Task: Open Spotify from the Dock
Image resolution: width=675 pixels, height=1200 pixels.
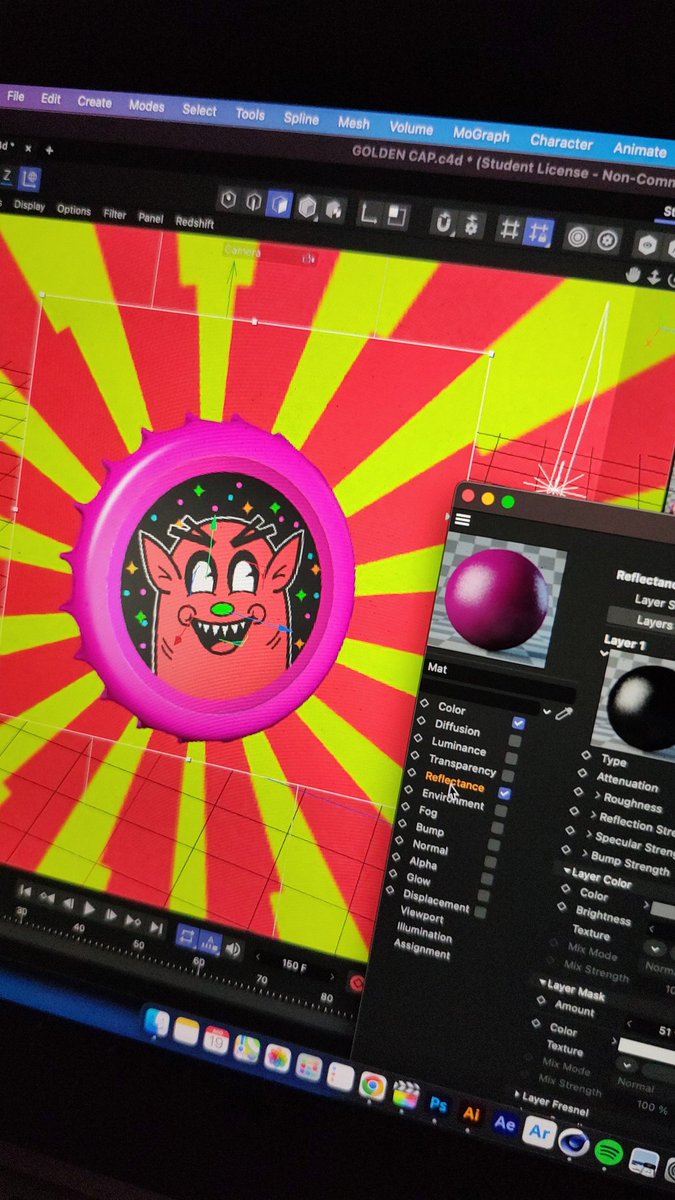Action: tap(609, 1152)
